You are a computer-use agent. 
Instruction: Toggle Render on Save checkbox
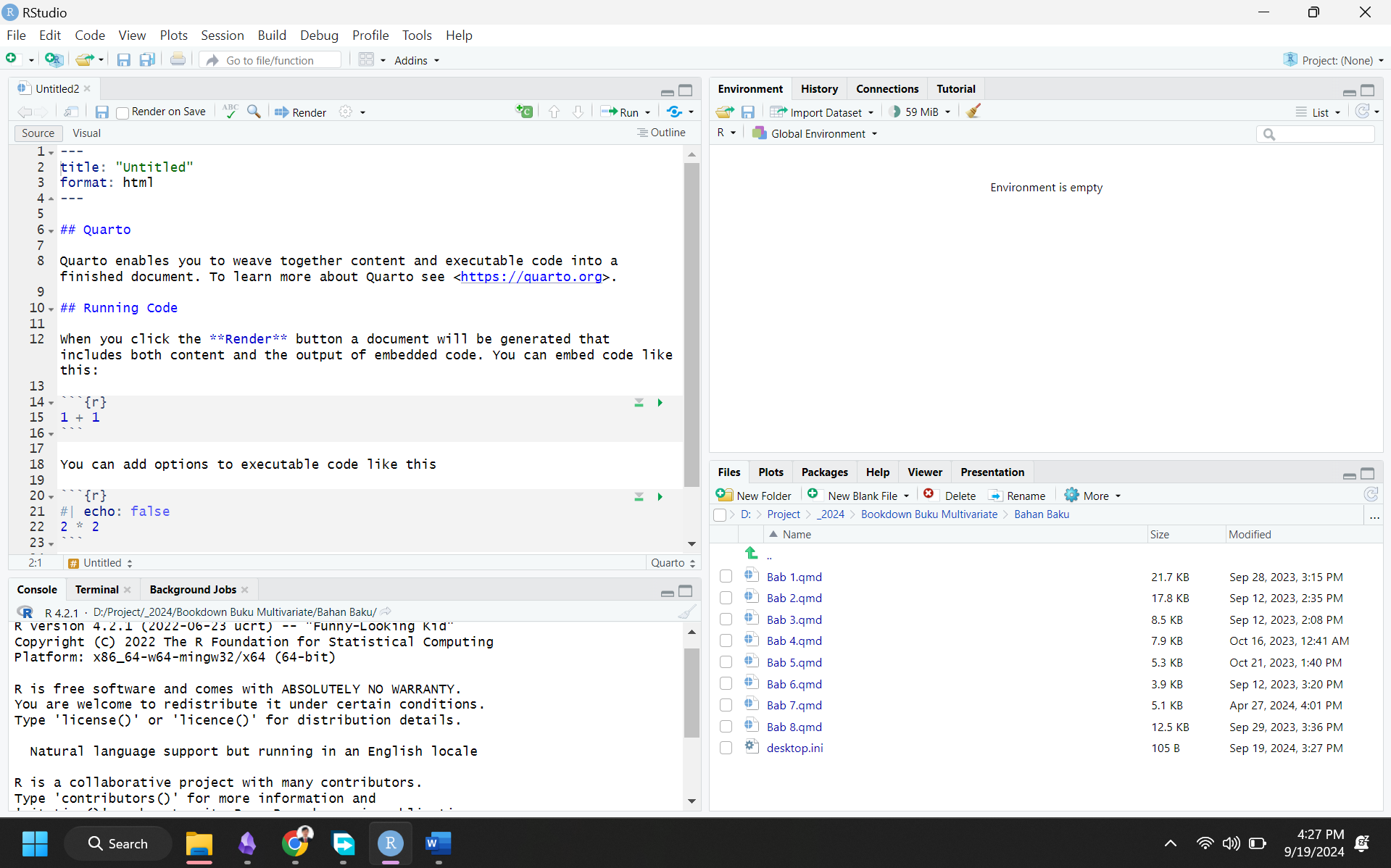pos(123,112)
